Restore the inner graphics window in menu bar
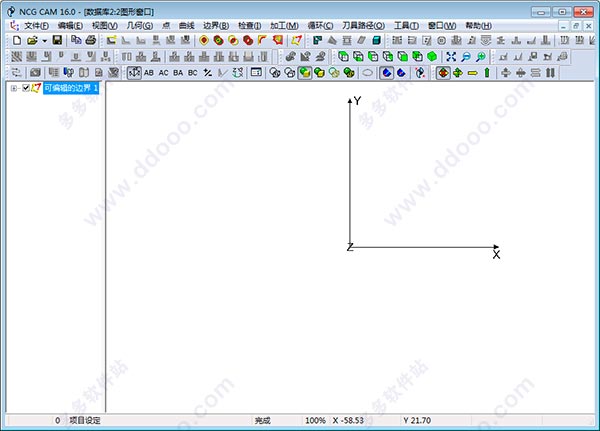Screen dimensions: 600x431 [576, 26]
